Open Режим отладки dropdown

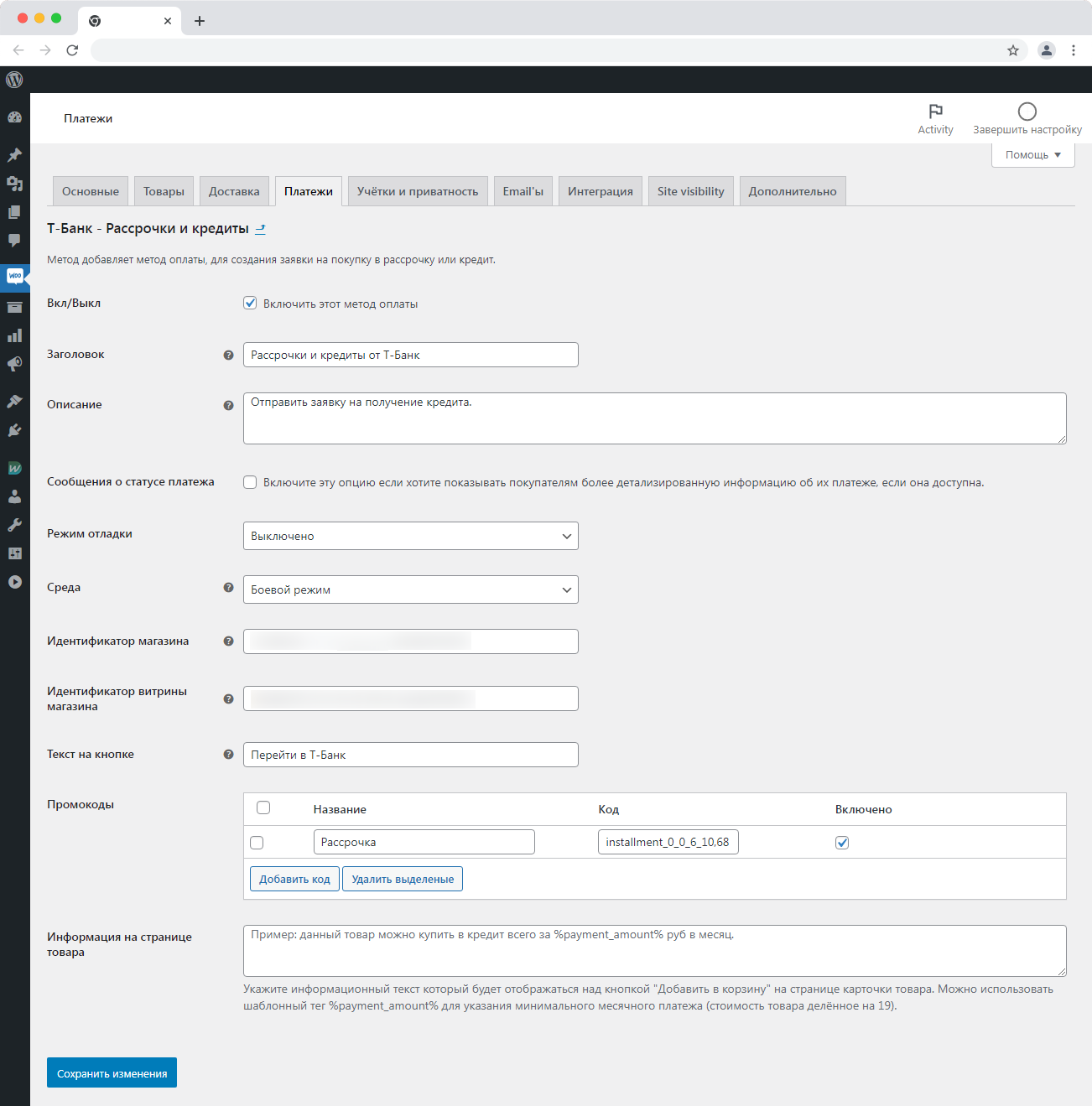411,536
